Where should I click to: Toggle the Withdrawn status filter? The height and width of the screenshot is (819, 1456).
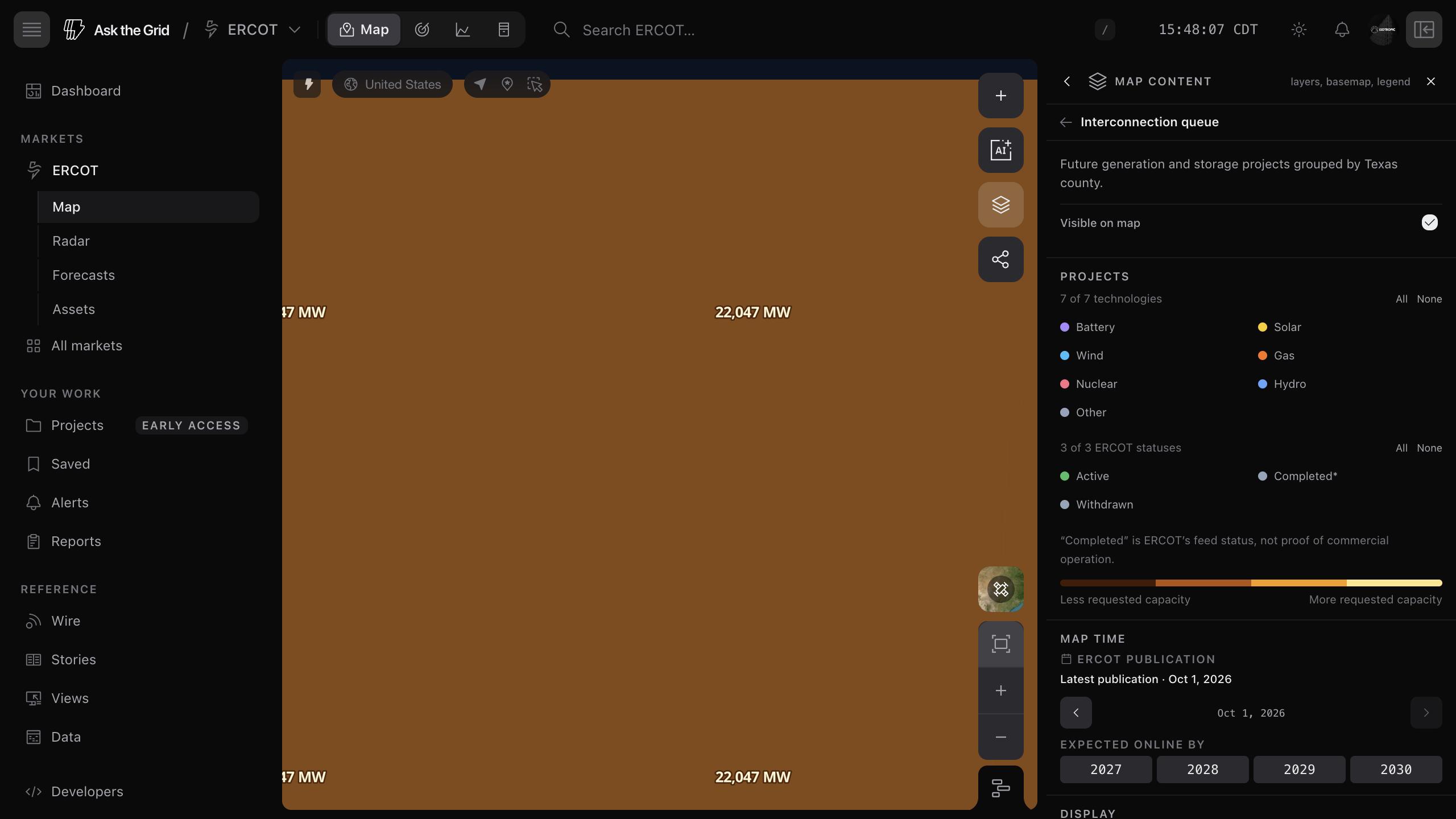[x=1097, y=504]
